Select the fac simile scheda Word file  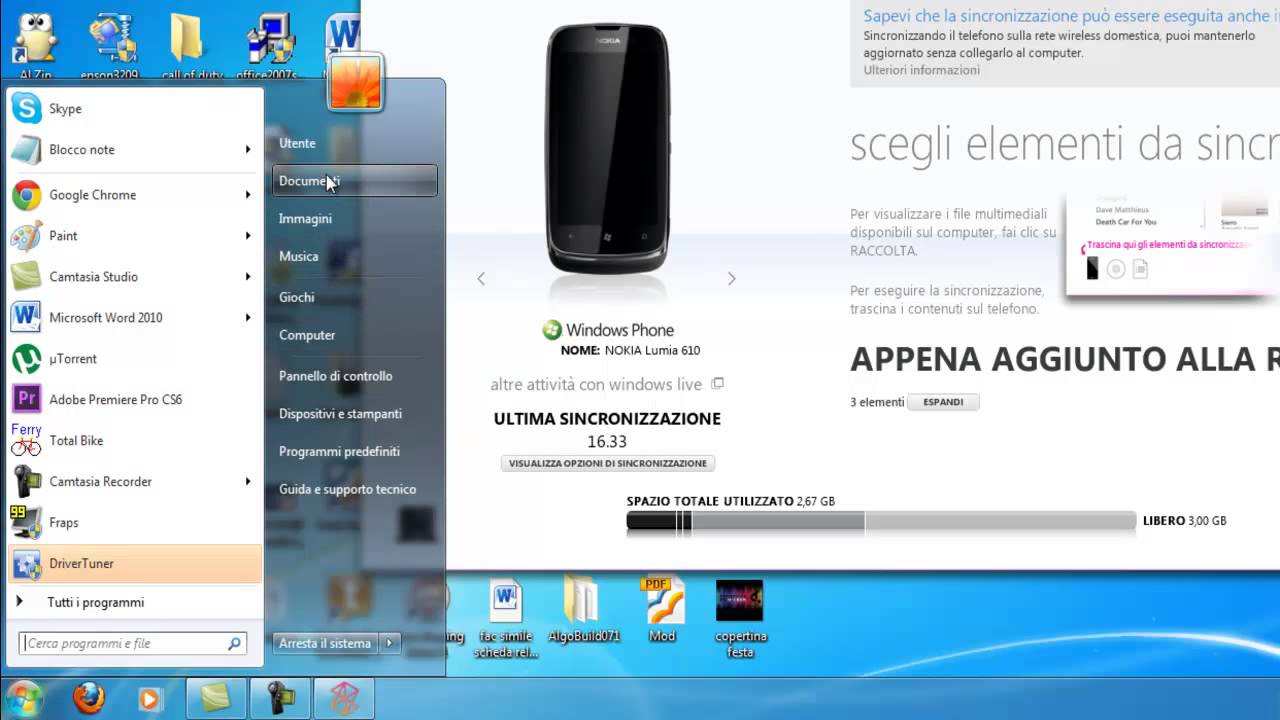508,620
